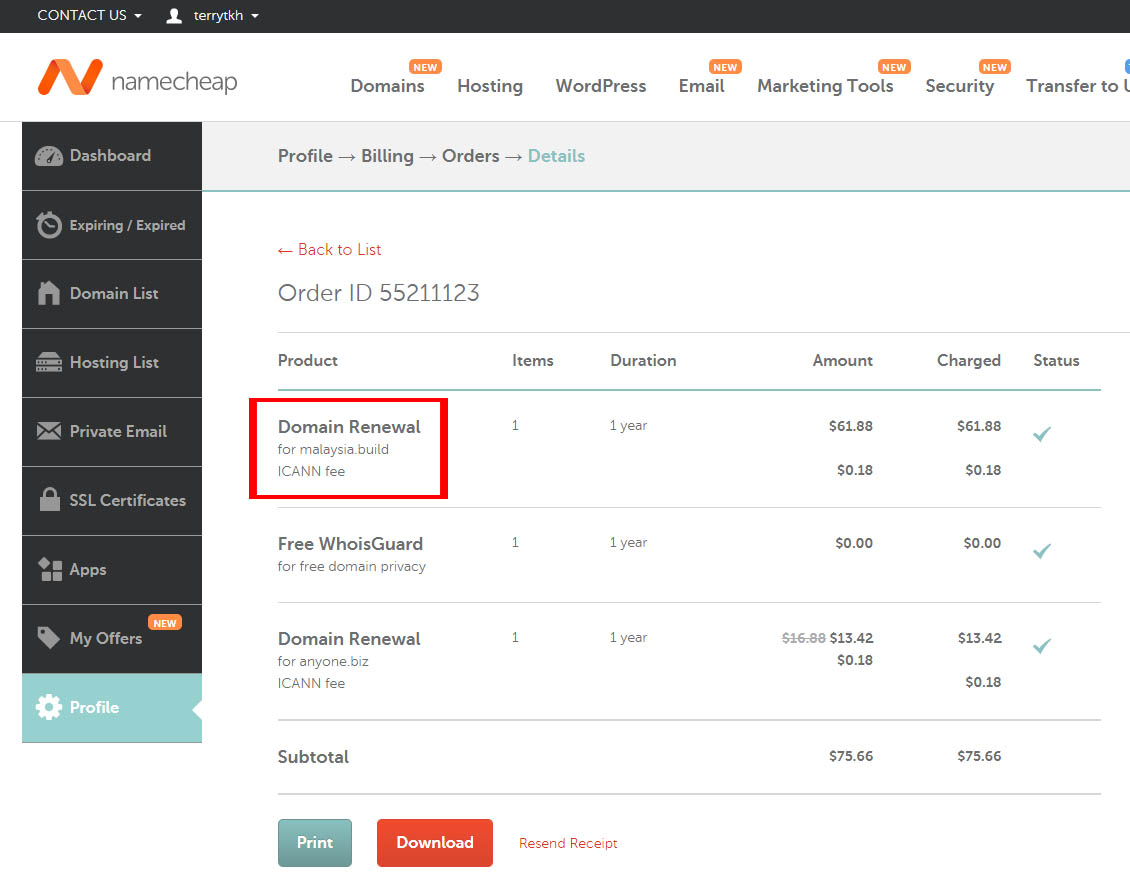Click the Charged column header

coord(969,360)
